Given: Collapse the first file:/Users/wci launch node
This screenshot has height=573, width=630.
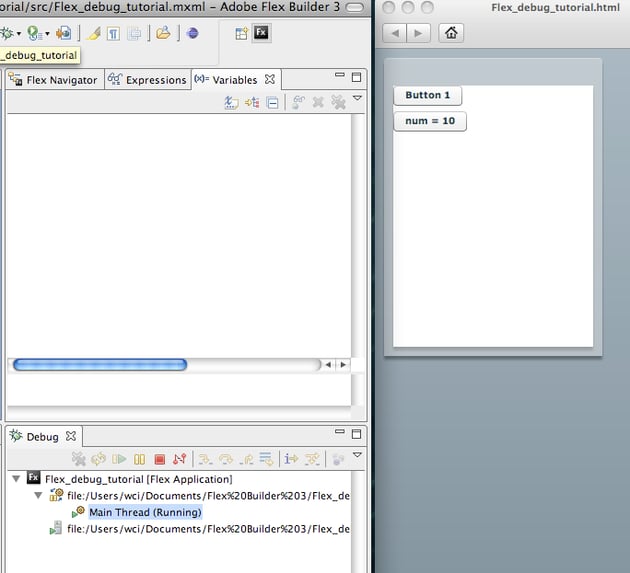Looking at the screenshot, I should coord(38,495).
